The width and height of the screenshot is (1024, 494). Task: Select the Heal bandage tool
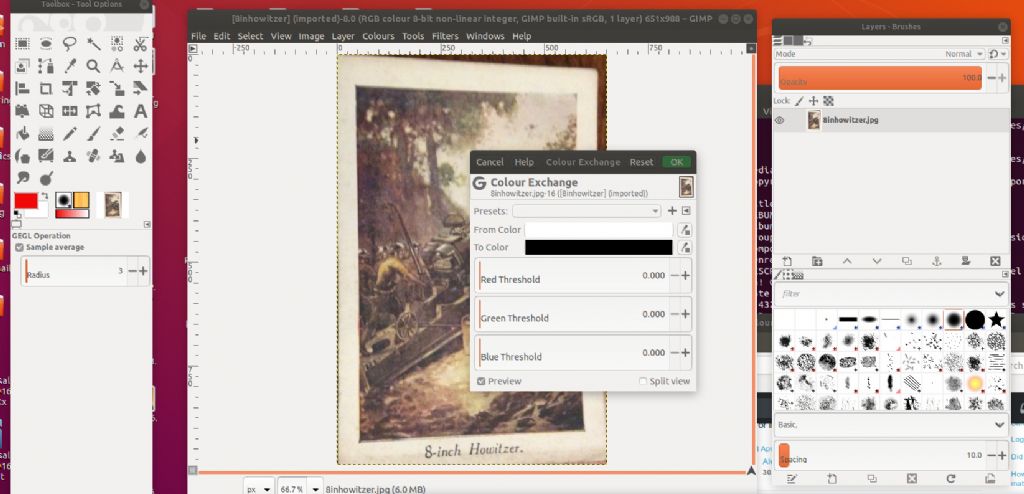(93, 157)
